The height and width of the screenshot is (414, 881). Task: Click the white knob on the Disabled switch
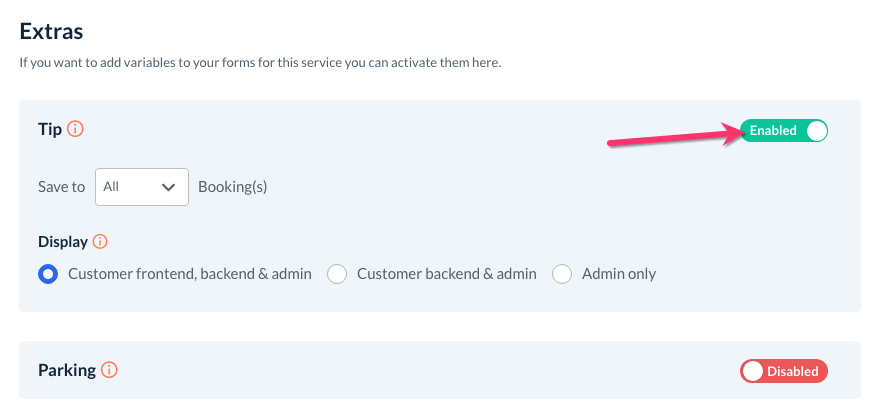(753, 371)
